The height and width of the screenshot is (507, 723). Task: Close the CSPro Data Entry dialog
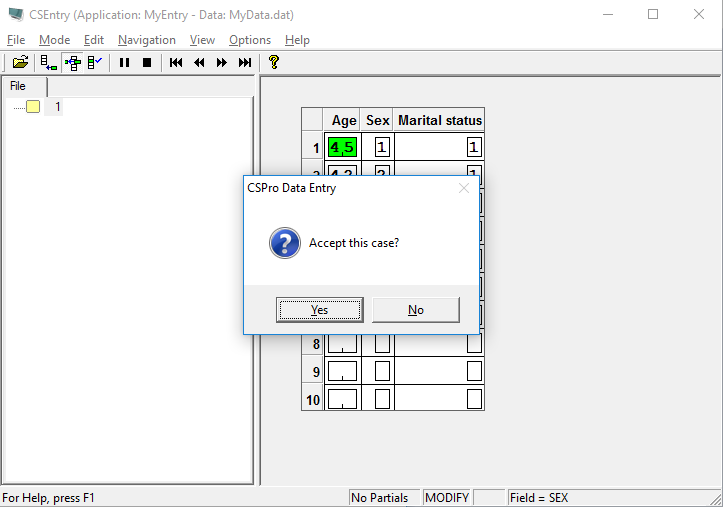pyautogui.click(x=464, y=188)
